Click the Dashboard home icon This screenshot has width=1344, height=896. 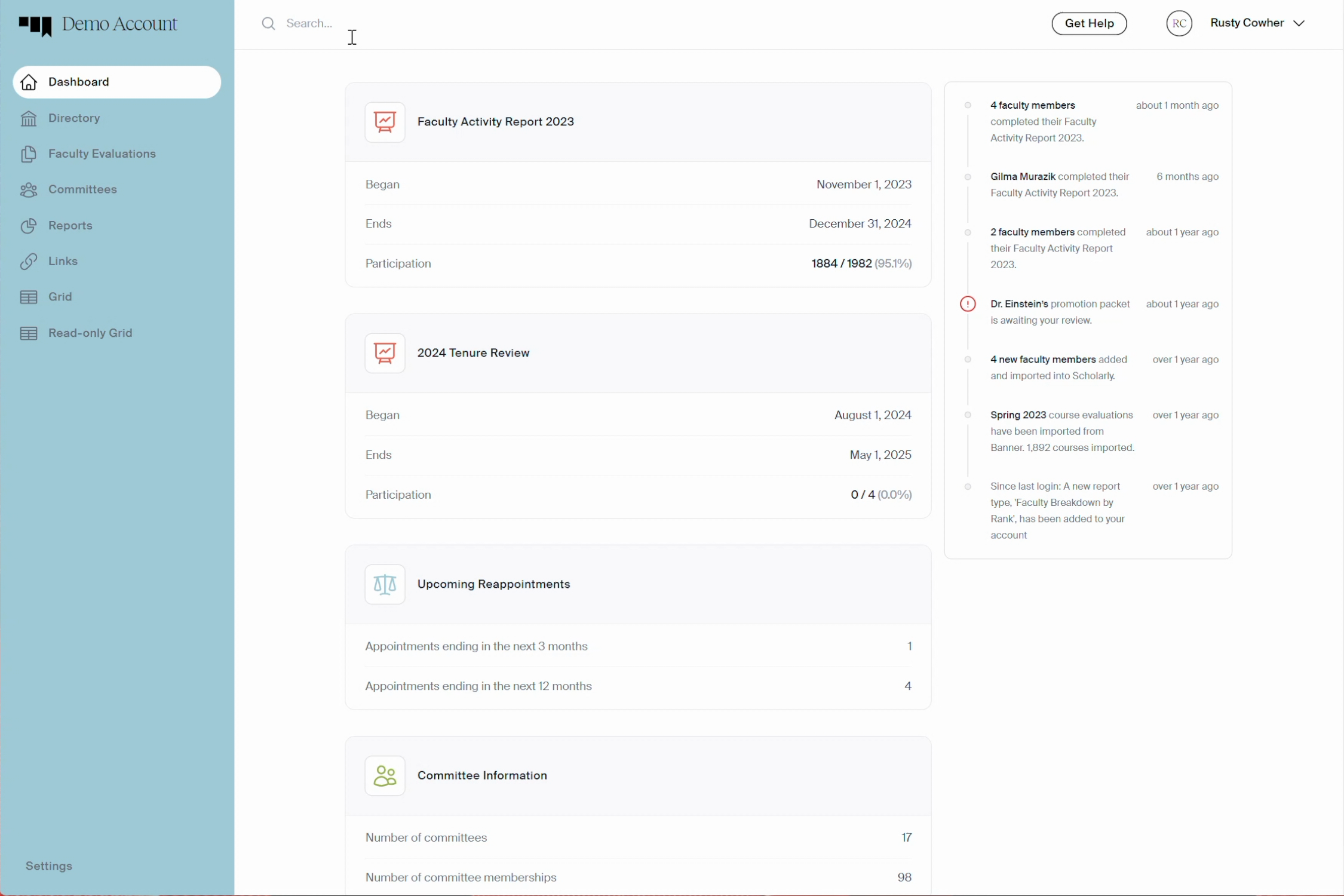[x=29, y=82]
